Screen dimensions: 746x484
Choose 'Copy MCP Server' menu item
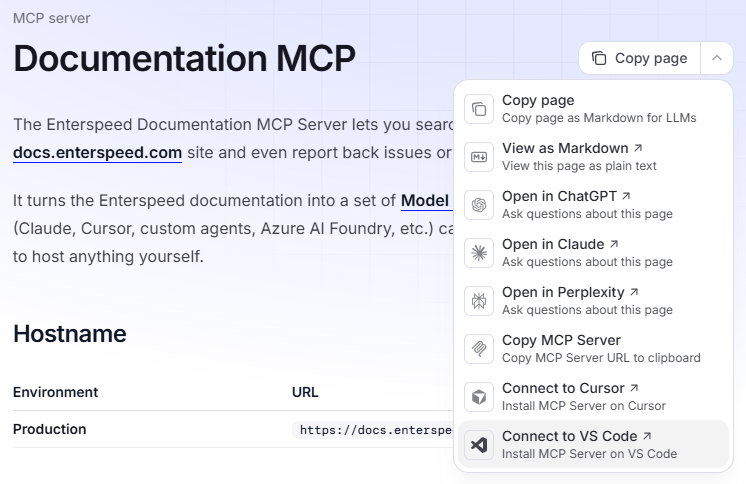(593, 349)
